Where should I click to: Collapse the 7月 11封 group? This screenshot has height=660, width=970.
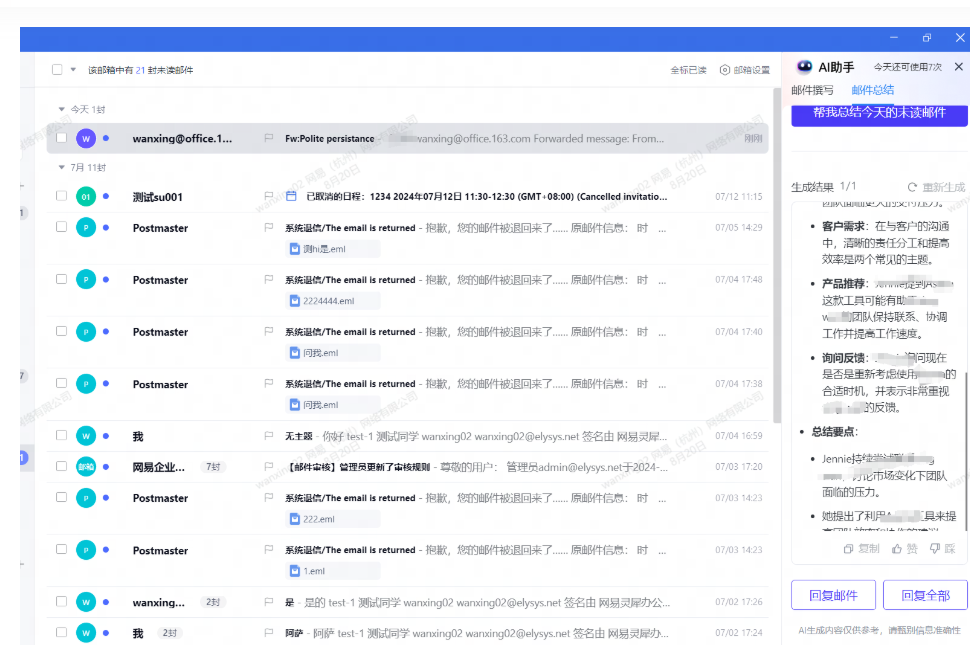(61, 168)
